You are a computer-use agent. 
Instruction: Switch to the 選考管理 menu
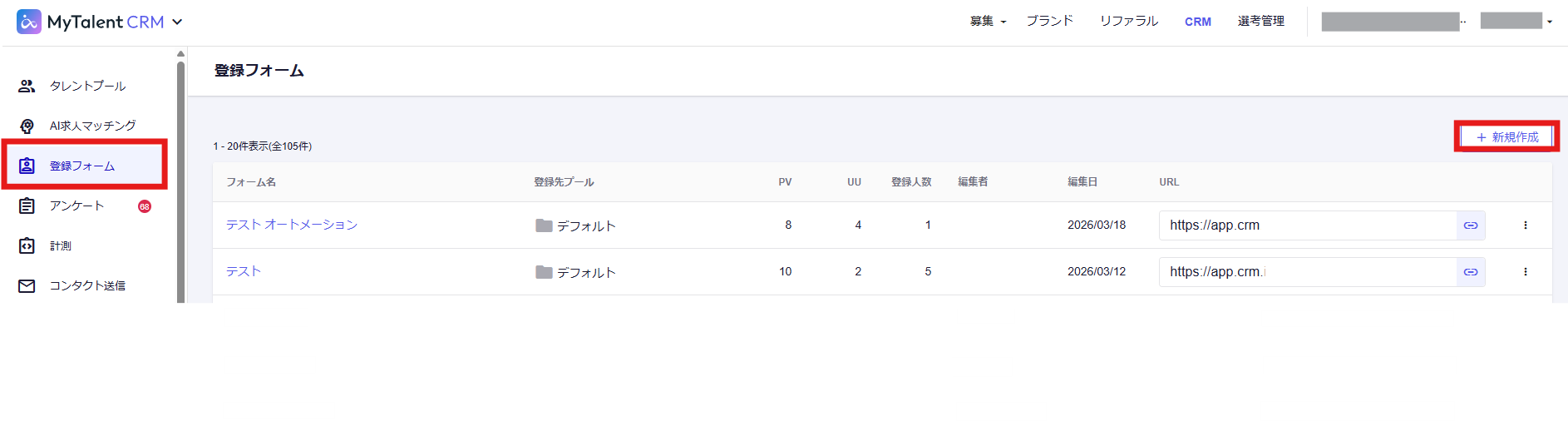pos(1260,21)
